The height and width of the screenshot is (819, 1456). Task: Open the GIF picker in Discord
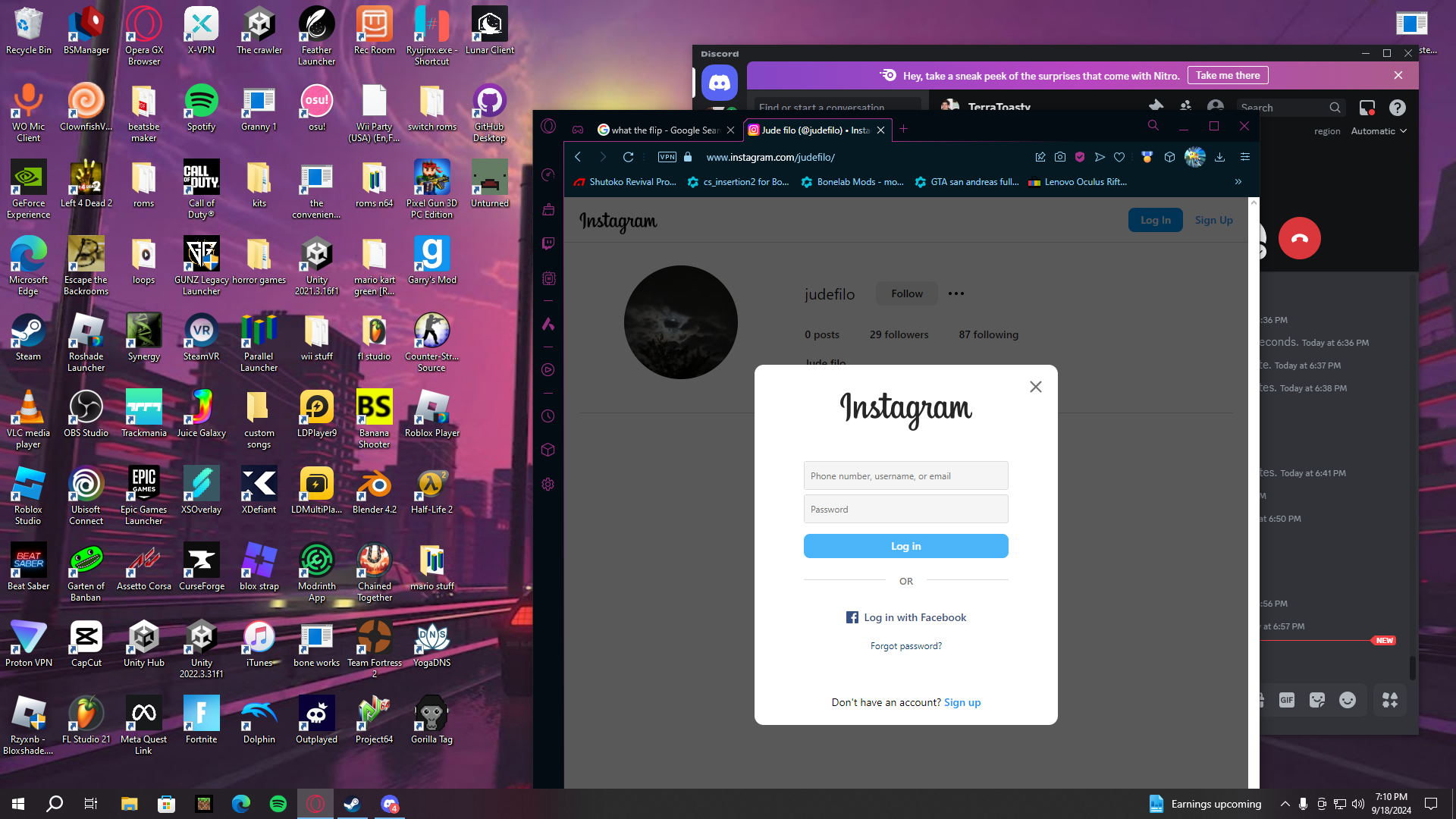(x=1287, y=700)
